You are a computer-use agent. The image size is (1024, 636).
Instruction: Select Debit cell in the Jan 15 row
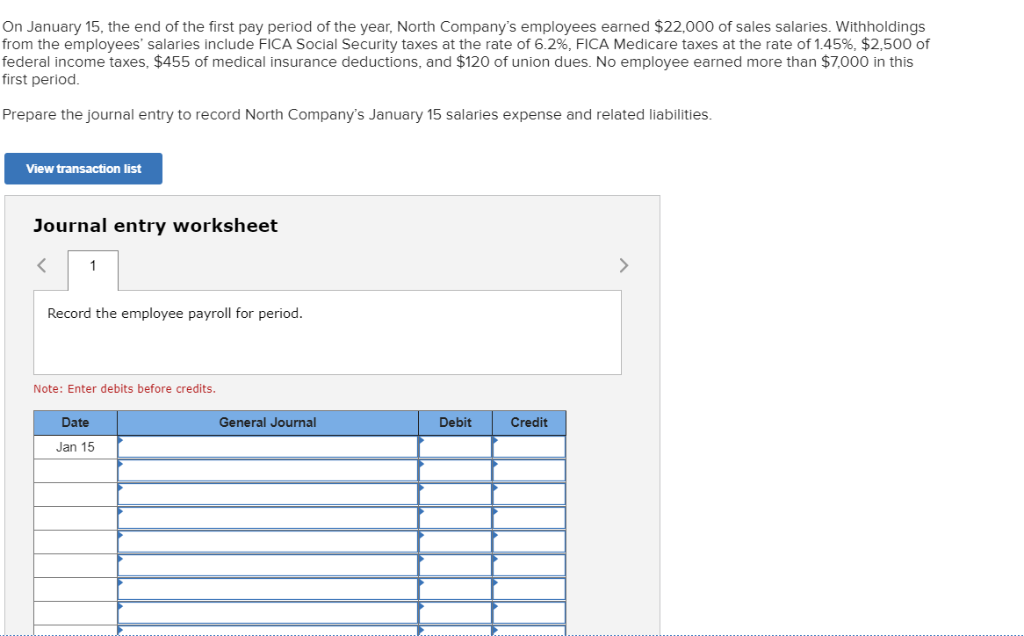(x=455, y=447)
